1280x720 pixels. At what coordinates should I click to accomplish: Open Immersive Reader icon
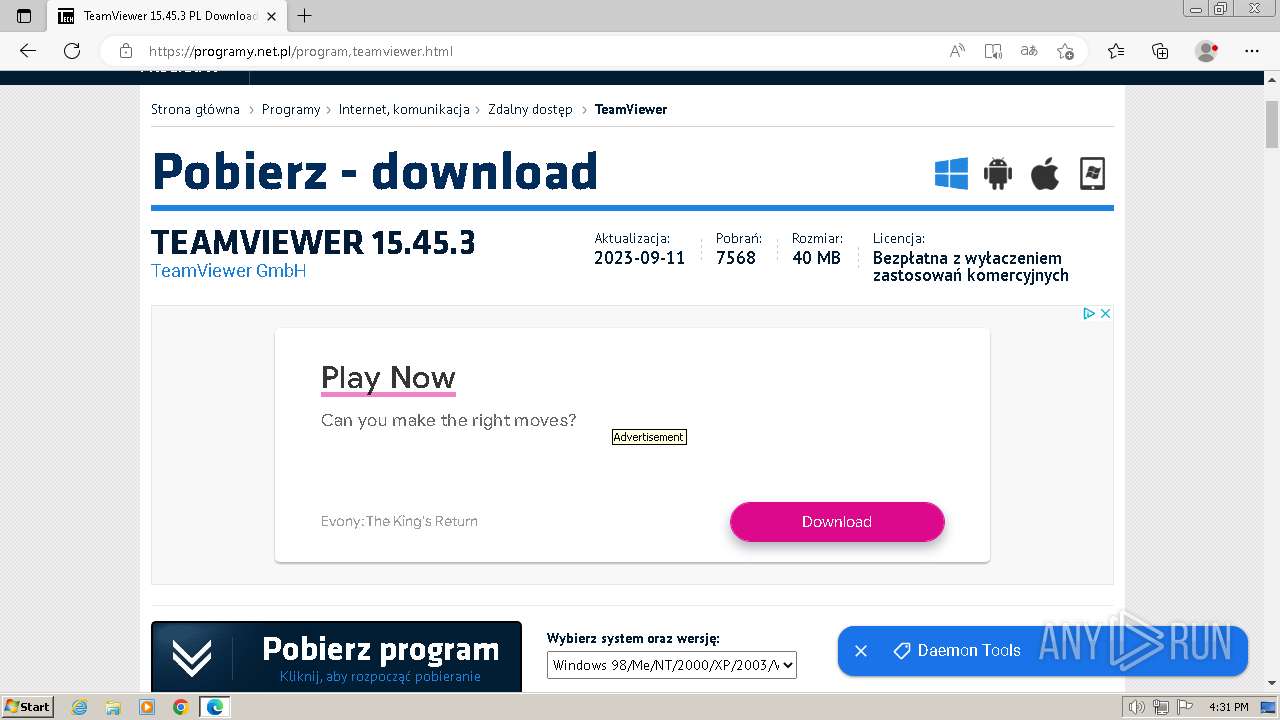click(993, 51)
